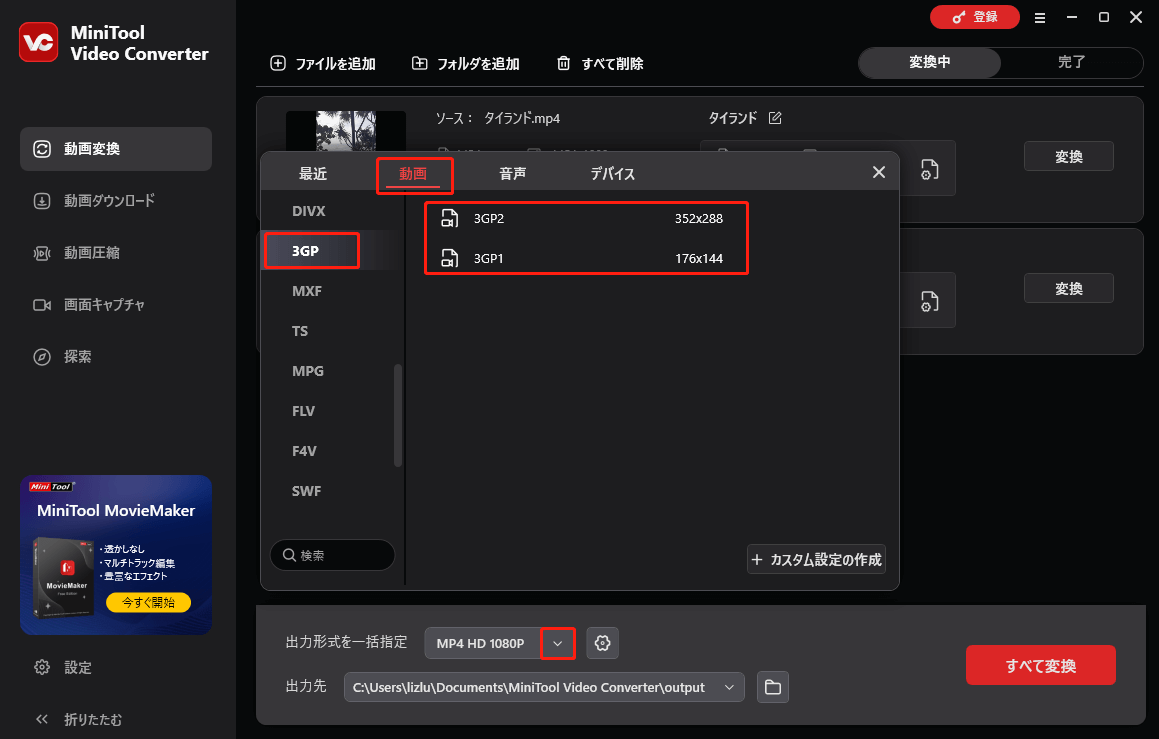Image resolution: width=1159 pixels, height=739 pixels.
Task: Select the 3GP1 176x144 preset
Action: 586,258
